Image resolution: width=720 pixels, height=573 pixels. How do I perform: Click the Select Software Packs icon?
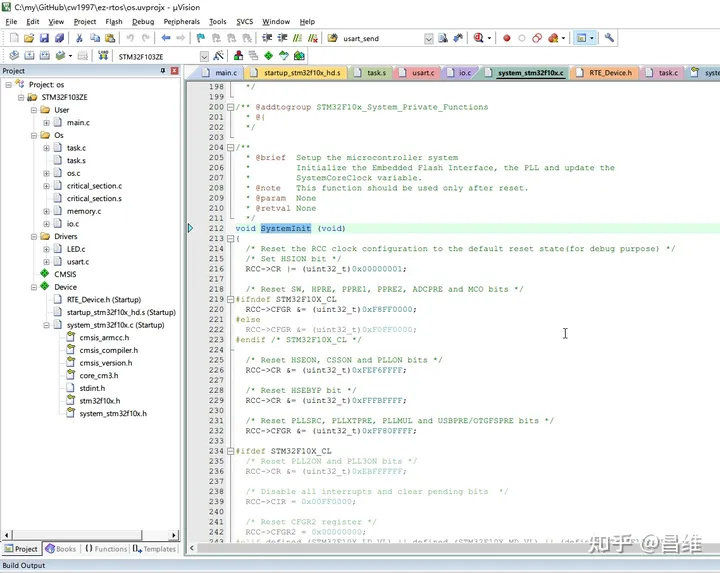284,56
